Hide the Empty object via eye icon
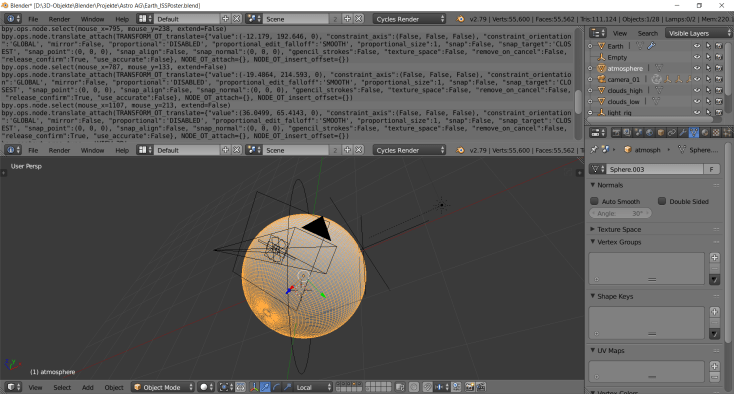 [x=697, y=57]
